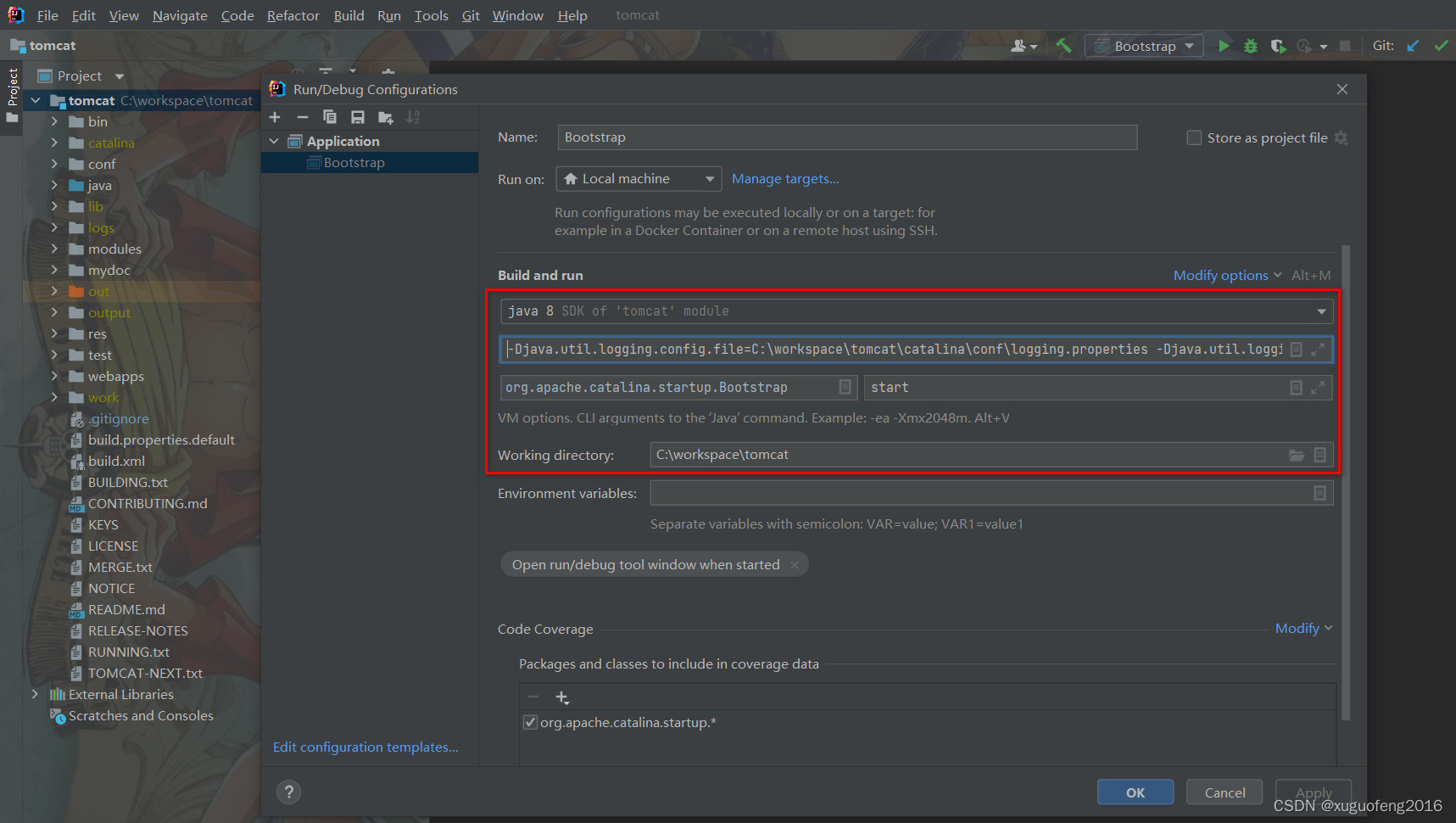Select build.xml in project tree

[x=116, y=461]
